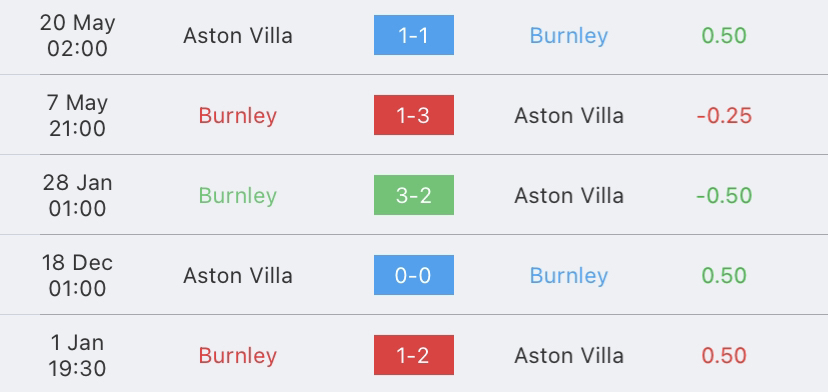
Task: Click the red 1-3 score box
Action: tap(413, 115)
